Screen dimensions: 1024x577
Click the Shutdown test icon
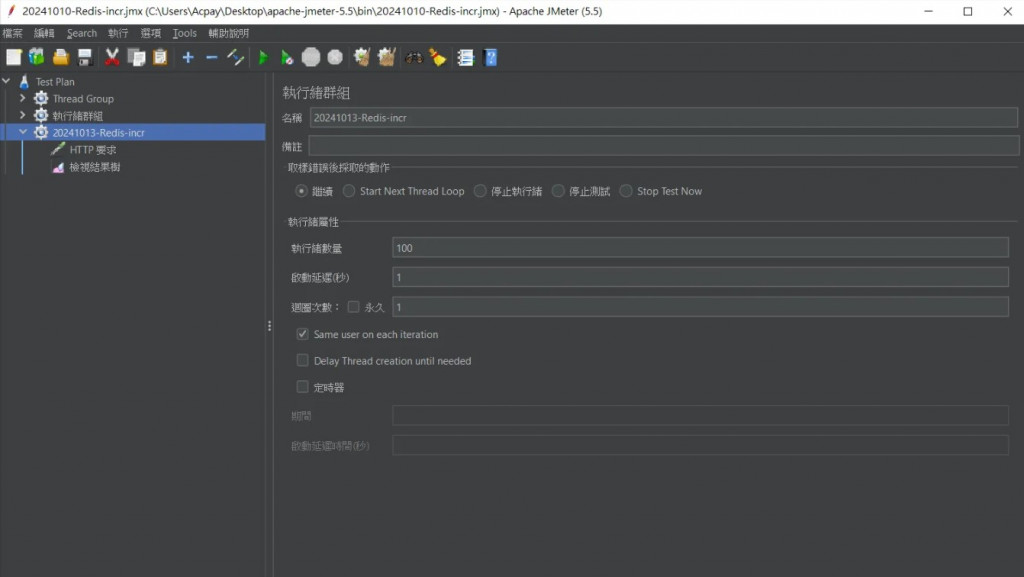tap(335, 57)
